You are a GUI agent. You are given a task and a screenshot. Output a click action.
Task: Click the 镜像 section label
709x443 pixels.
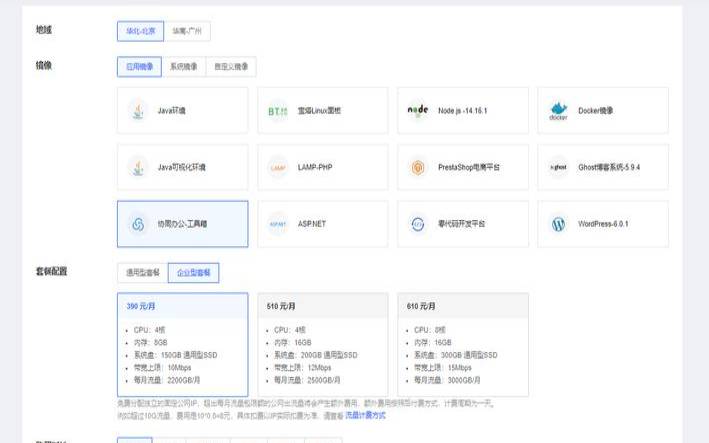[x=44, y=66]
